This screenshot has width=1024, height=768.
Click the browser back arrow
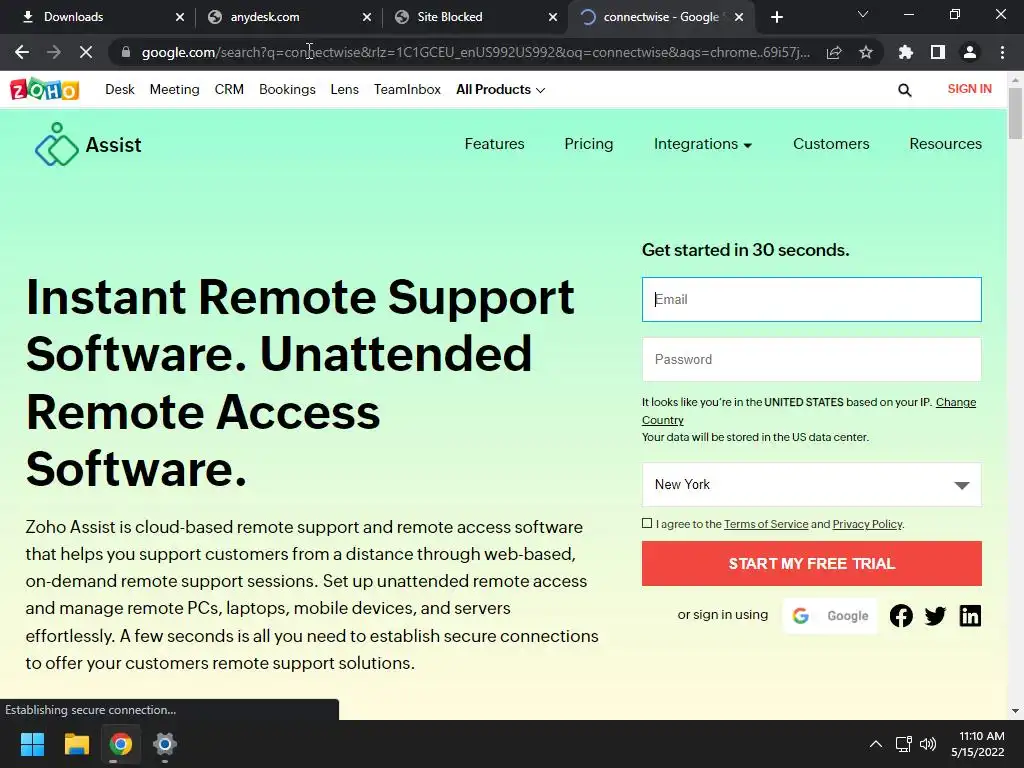coord(22,52)
